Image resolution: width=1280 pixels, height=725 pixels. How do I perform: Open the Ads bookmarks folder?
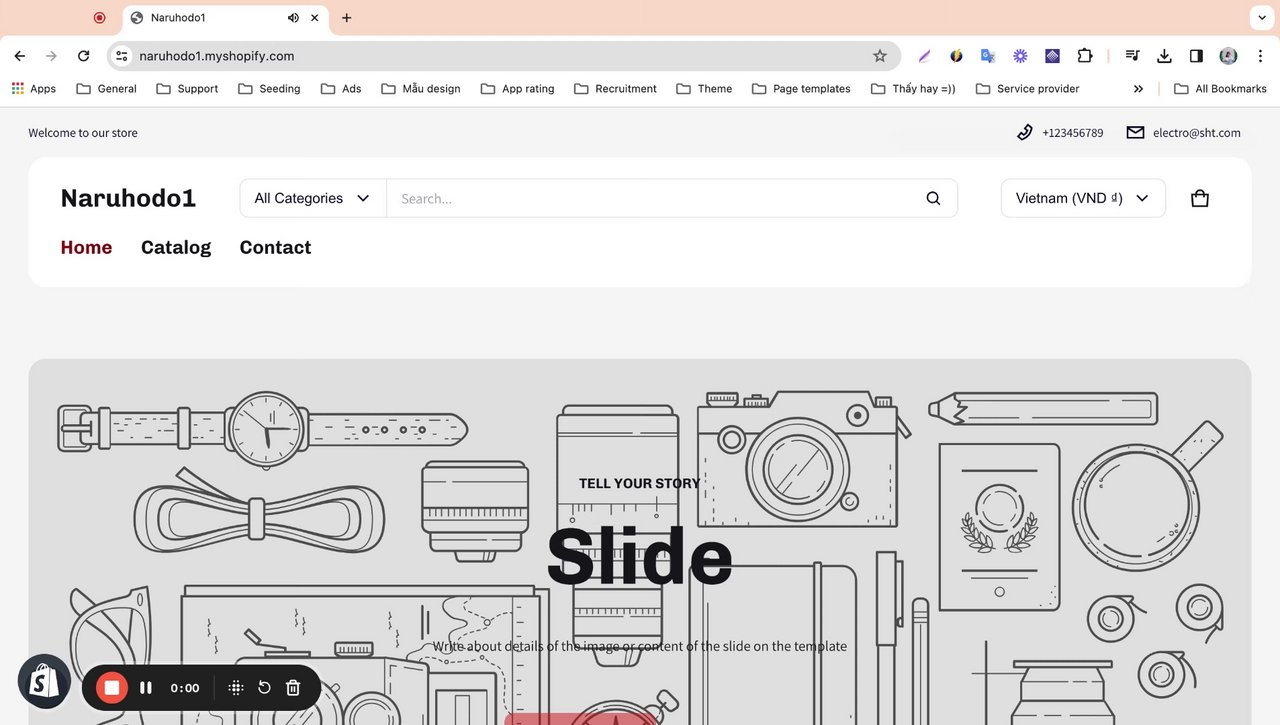click(341, 88)
